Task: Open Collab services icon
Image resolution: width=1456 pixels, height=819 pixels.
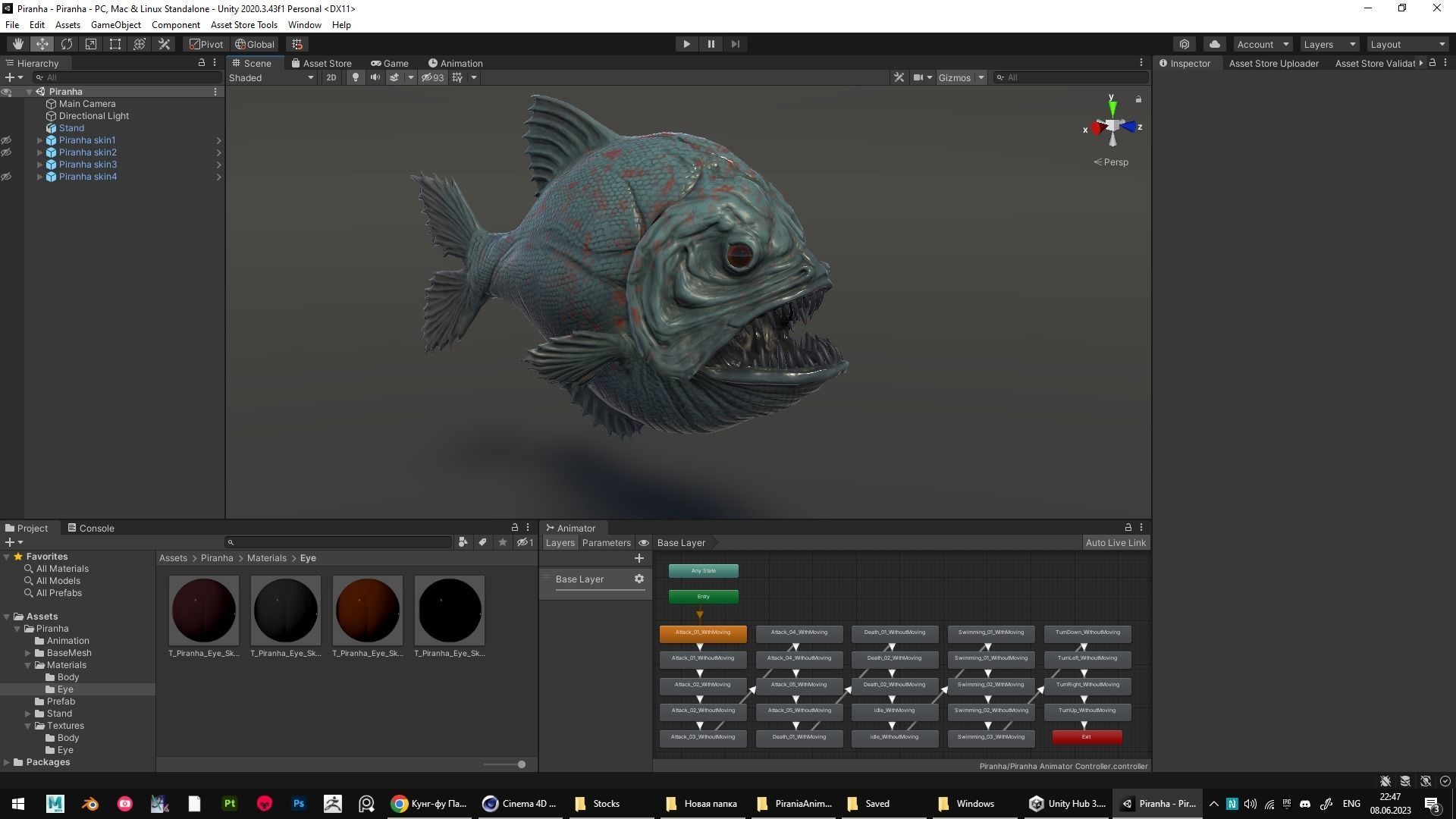Action: [1185, 44]
